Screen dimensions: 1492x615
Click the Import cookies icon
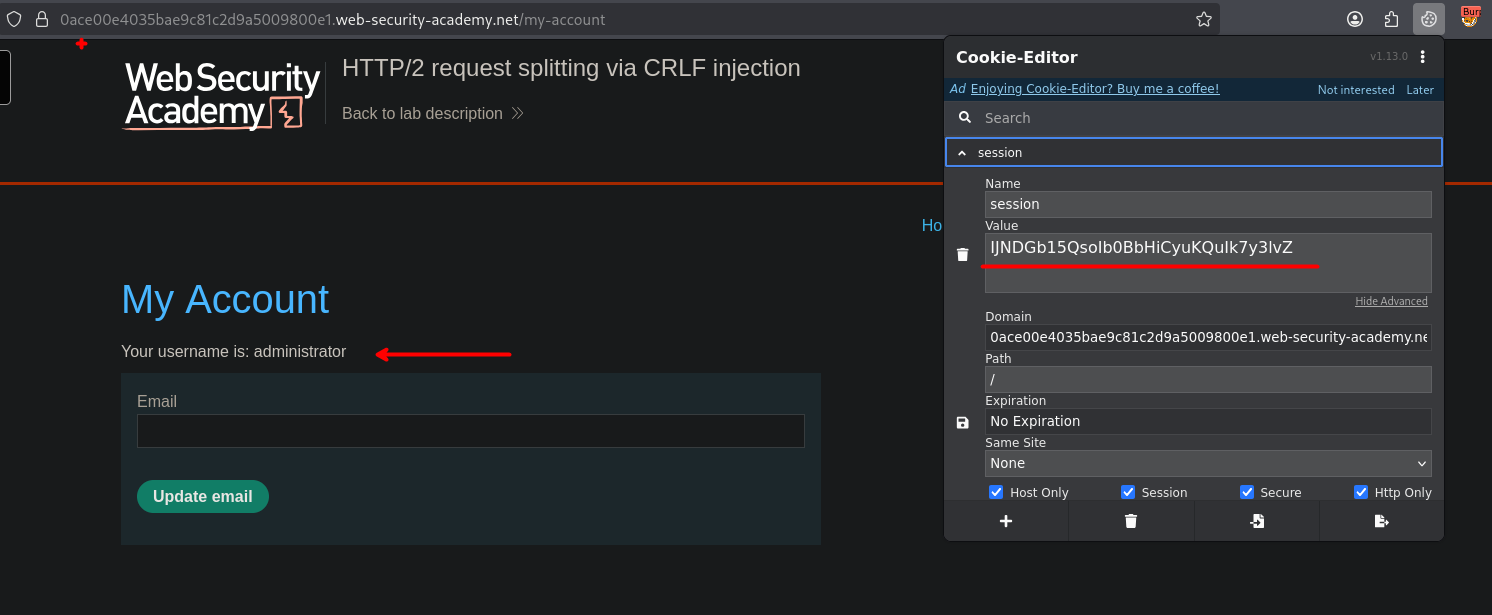[1257, 521]
